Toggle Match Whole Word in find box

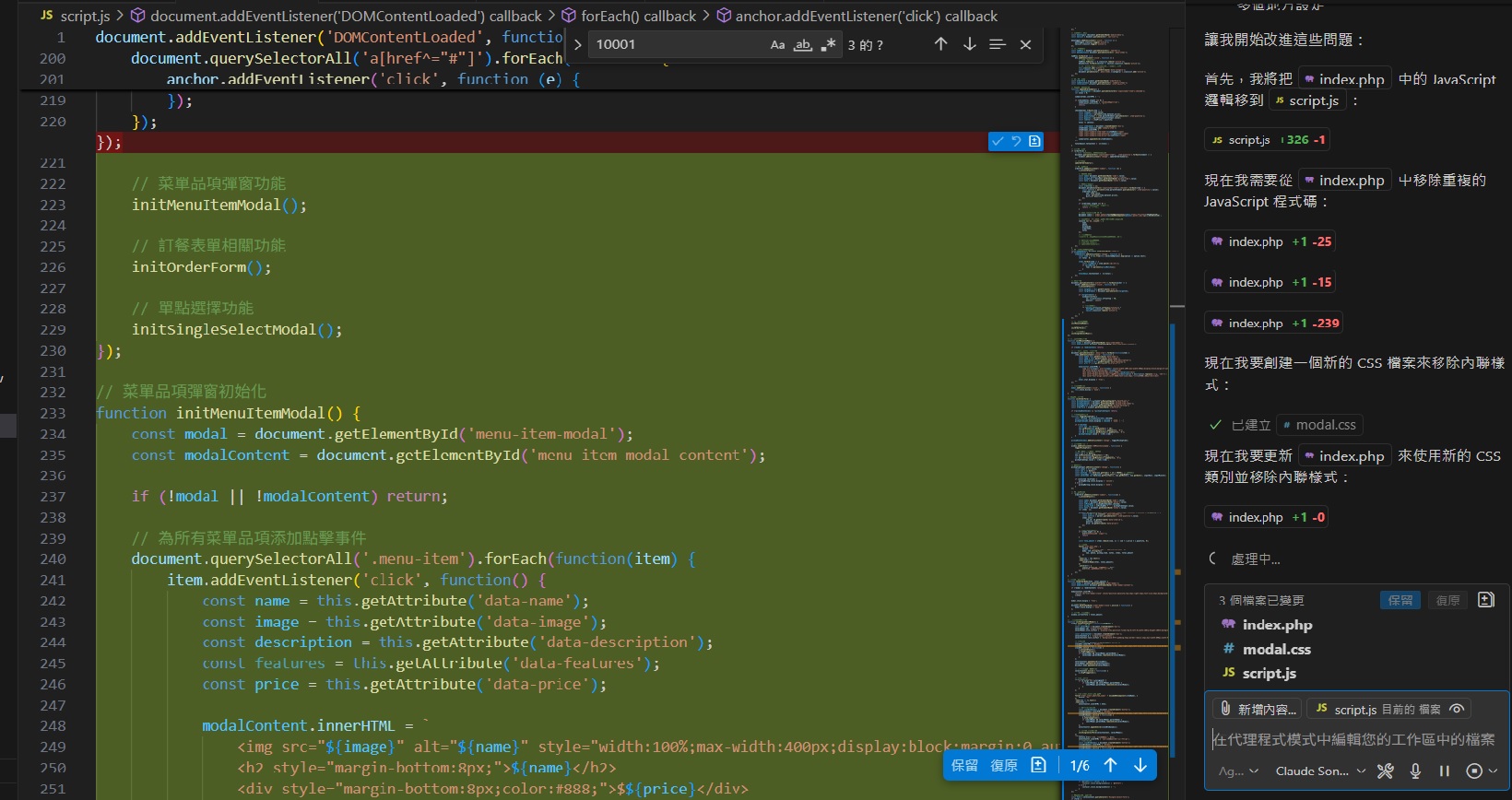[x=803, y=44]
